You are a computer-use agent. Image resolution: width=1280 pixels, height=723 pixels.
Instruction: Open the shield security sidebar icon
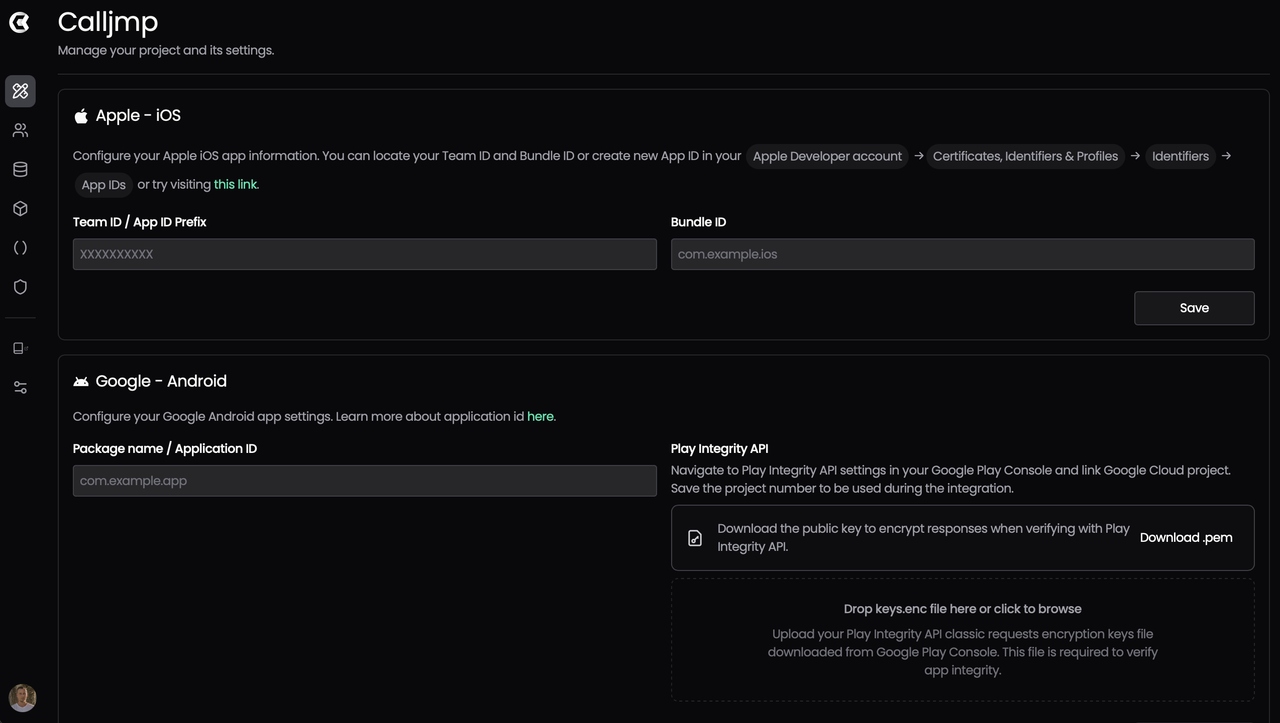click(x=20, y=287)
